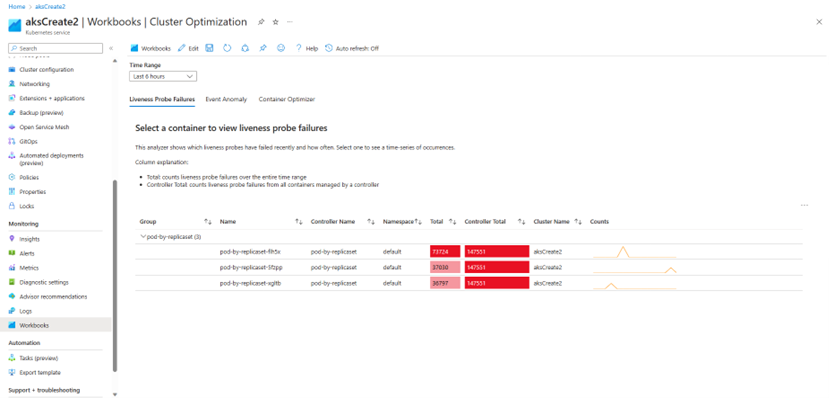This screenshot has width=829, height=398.
Task: Click the share/notification icon in the toolbar
Action: point(245,48)
